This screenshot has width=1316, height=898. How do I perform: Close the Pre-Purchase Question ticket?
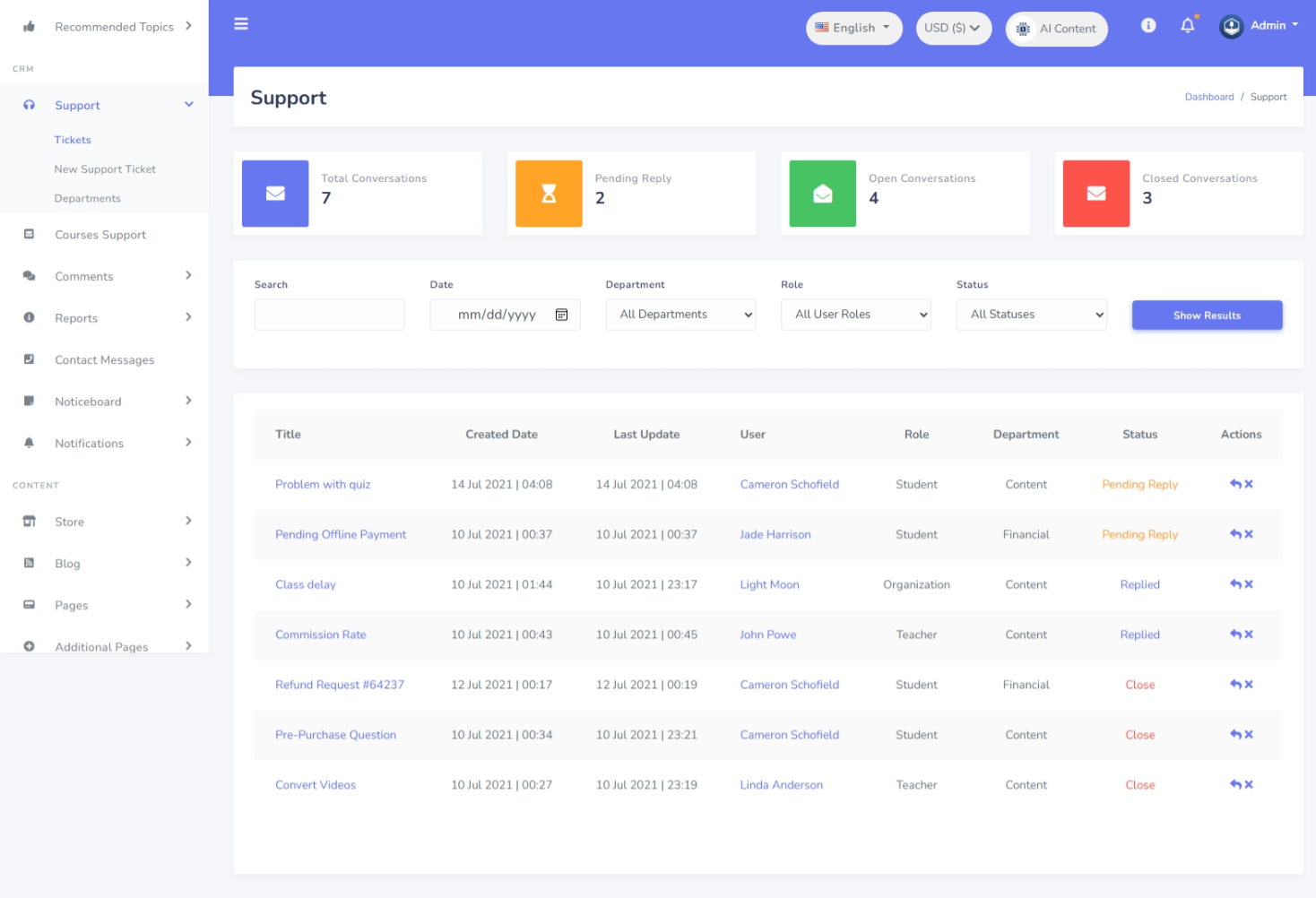[x=1249, y=735]
